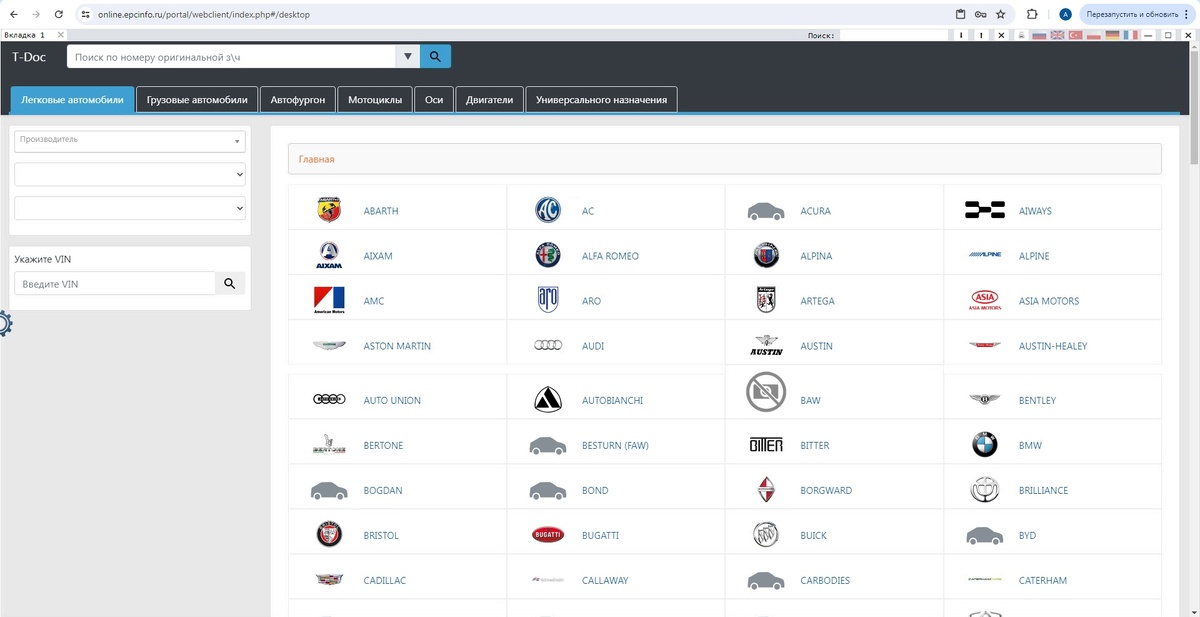Switch to Автофургон tab
Screen dimensions: 1200x617
click(x=298, y=100)
